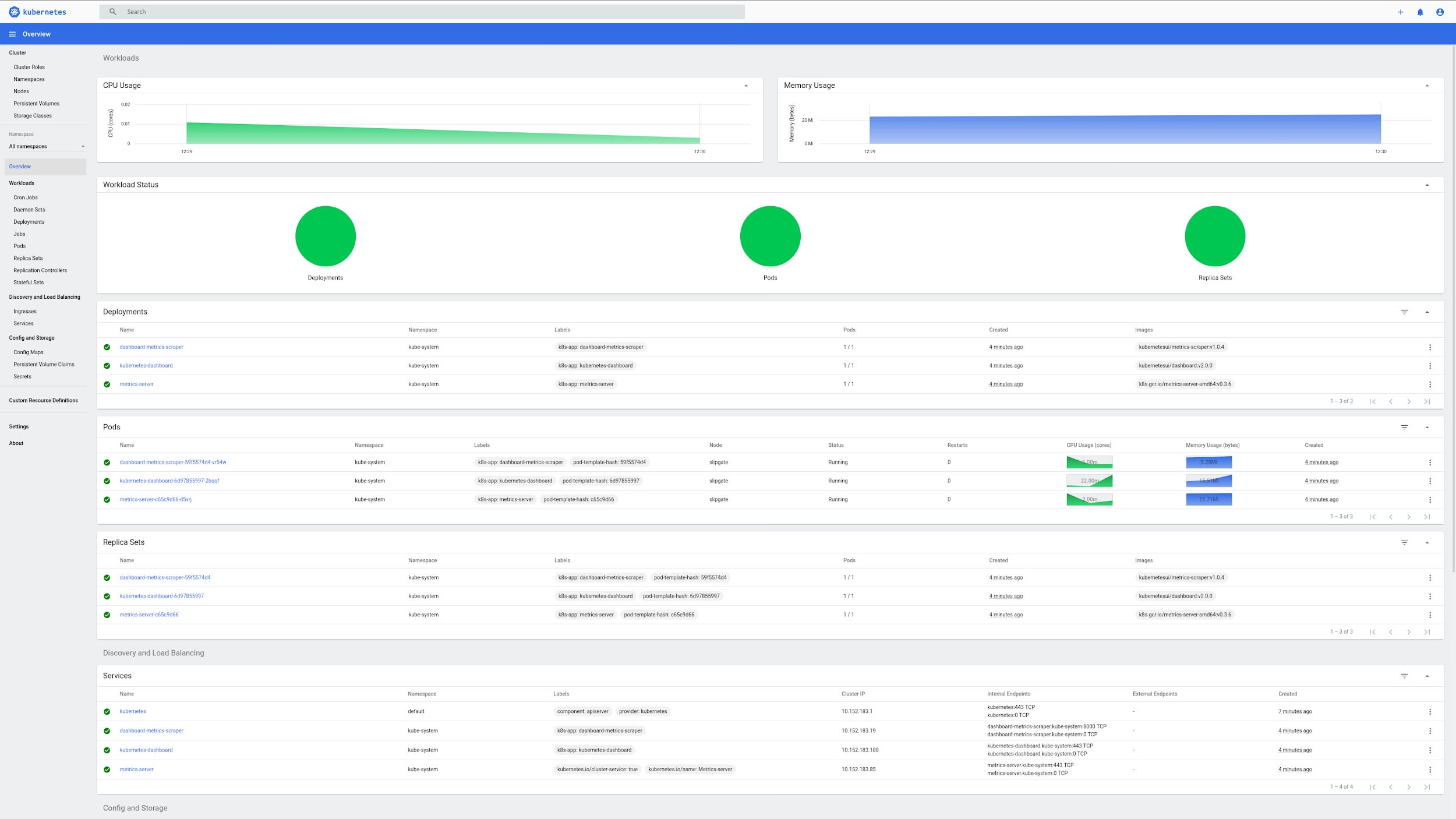The image size is (1456, 819).
Task: Click the green Pods status circle
Action: 770,236
